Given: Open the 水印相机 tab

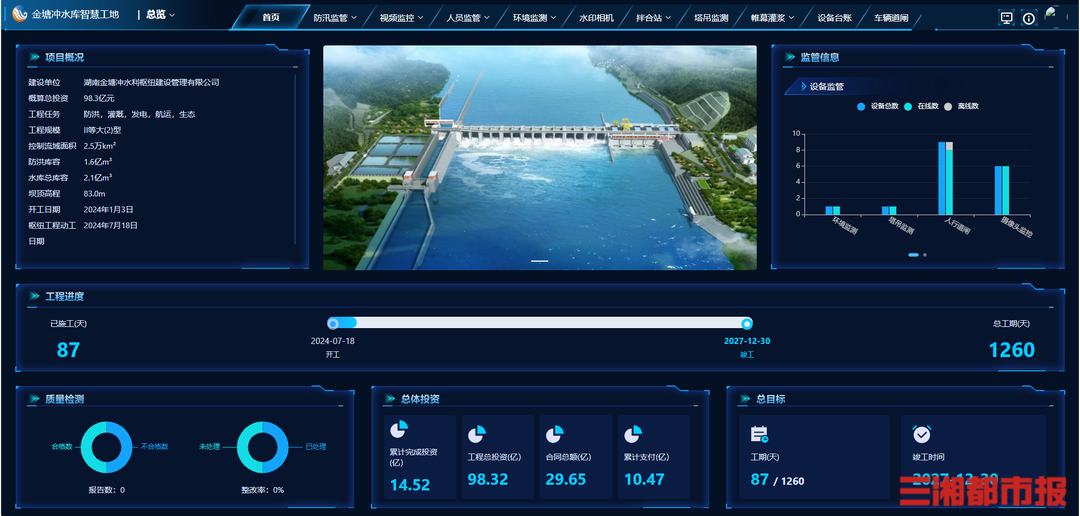Looking at the screenshot, I should (596, 18).
